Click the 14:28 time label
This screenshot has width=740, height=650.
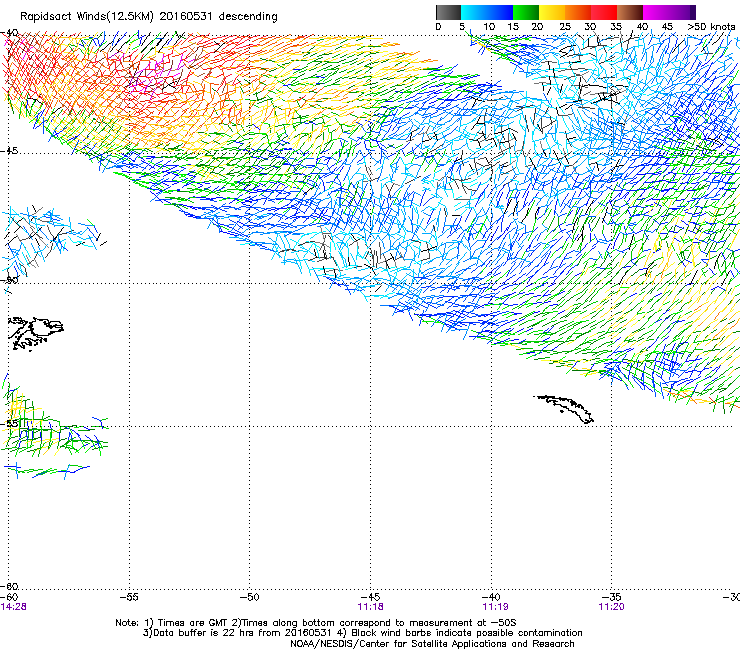tap(14, 607)
